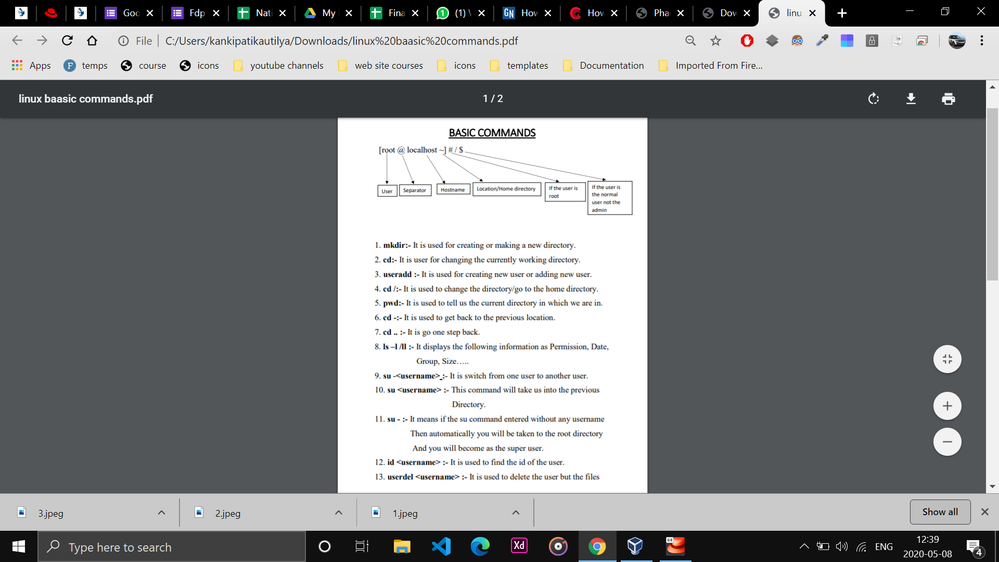
Task: Open the 1.jpeg download options chevron
Action: click(x=516, y=513)
